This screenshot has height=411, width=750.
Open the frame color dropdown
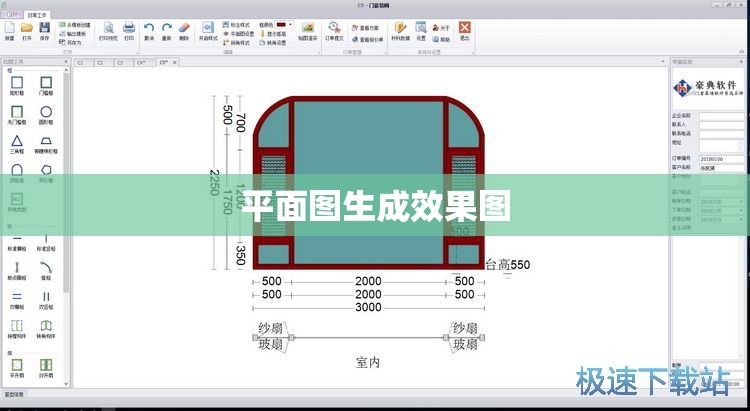tap(290, 24)
